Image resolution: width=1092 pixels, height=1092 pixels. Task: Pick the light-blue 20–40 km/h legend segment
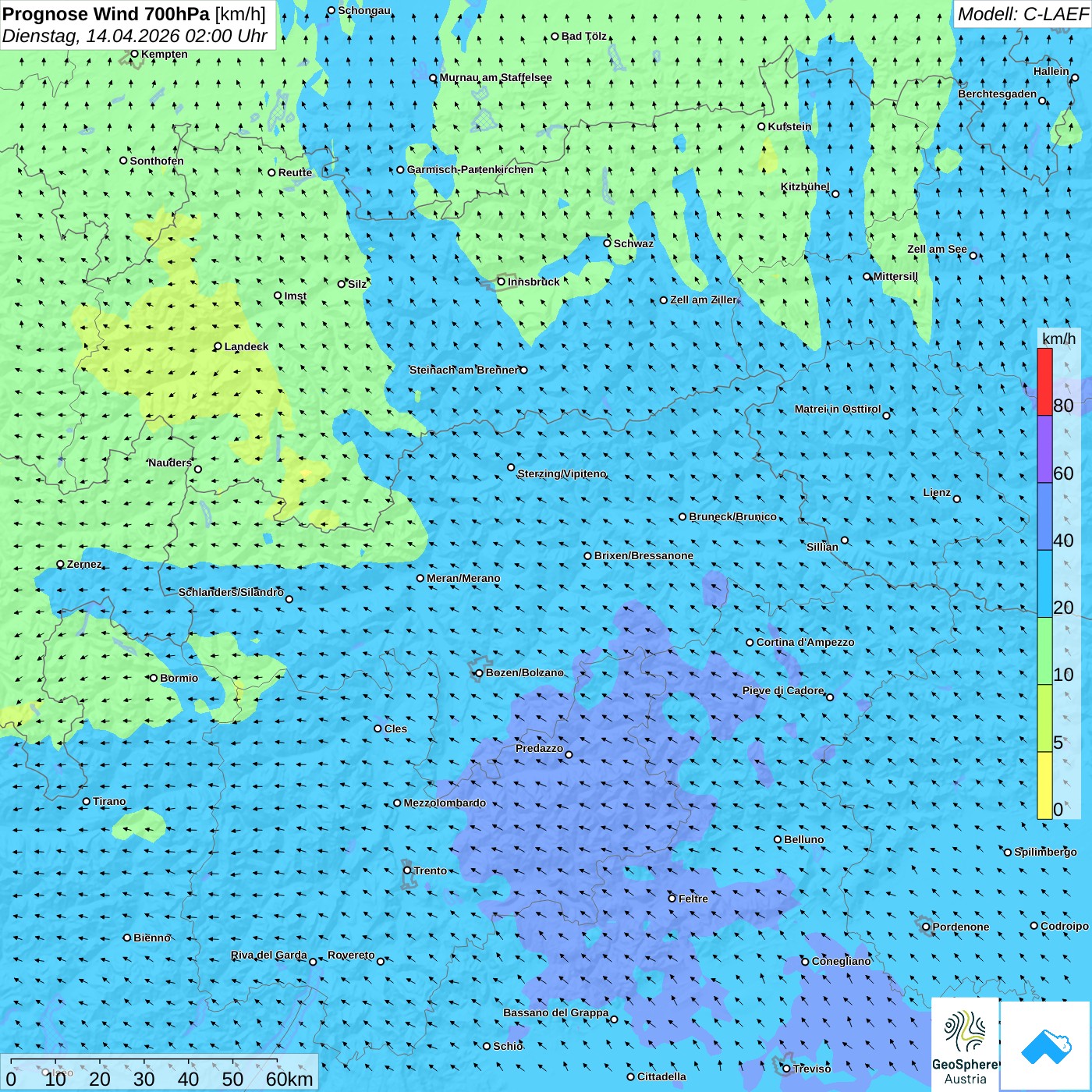[1044, 584]
